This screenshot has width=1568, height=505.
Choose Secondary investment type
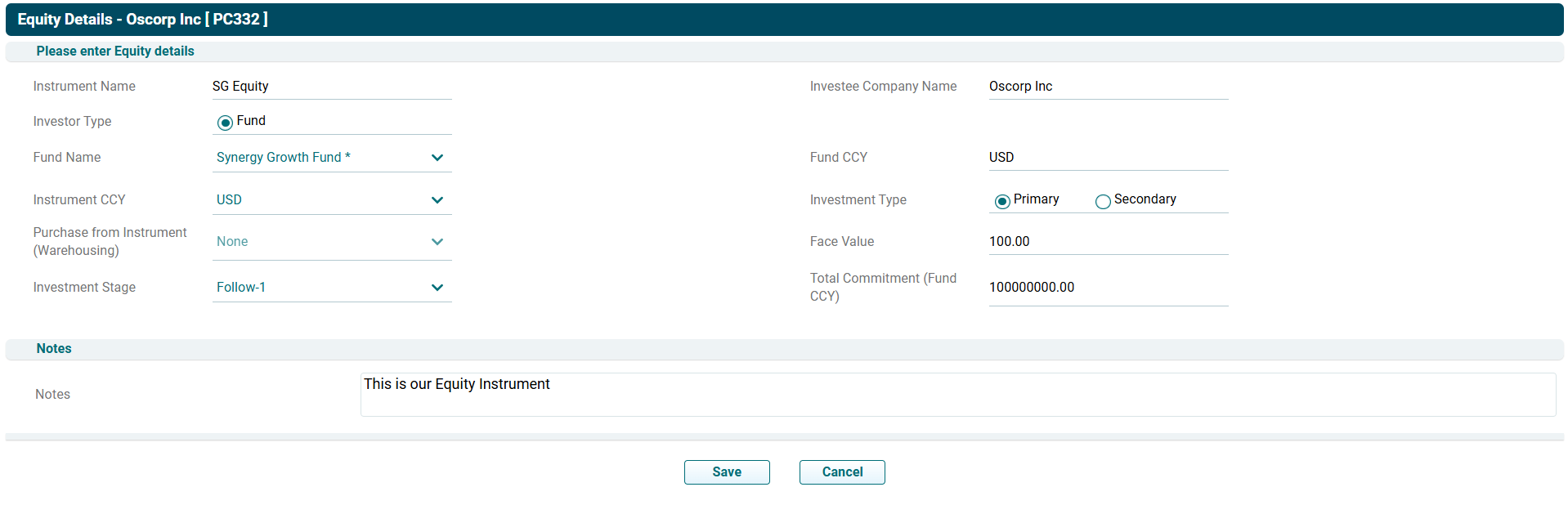[1103, 201]
